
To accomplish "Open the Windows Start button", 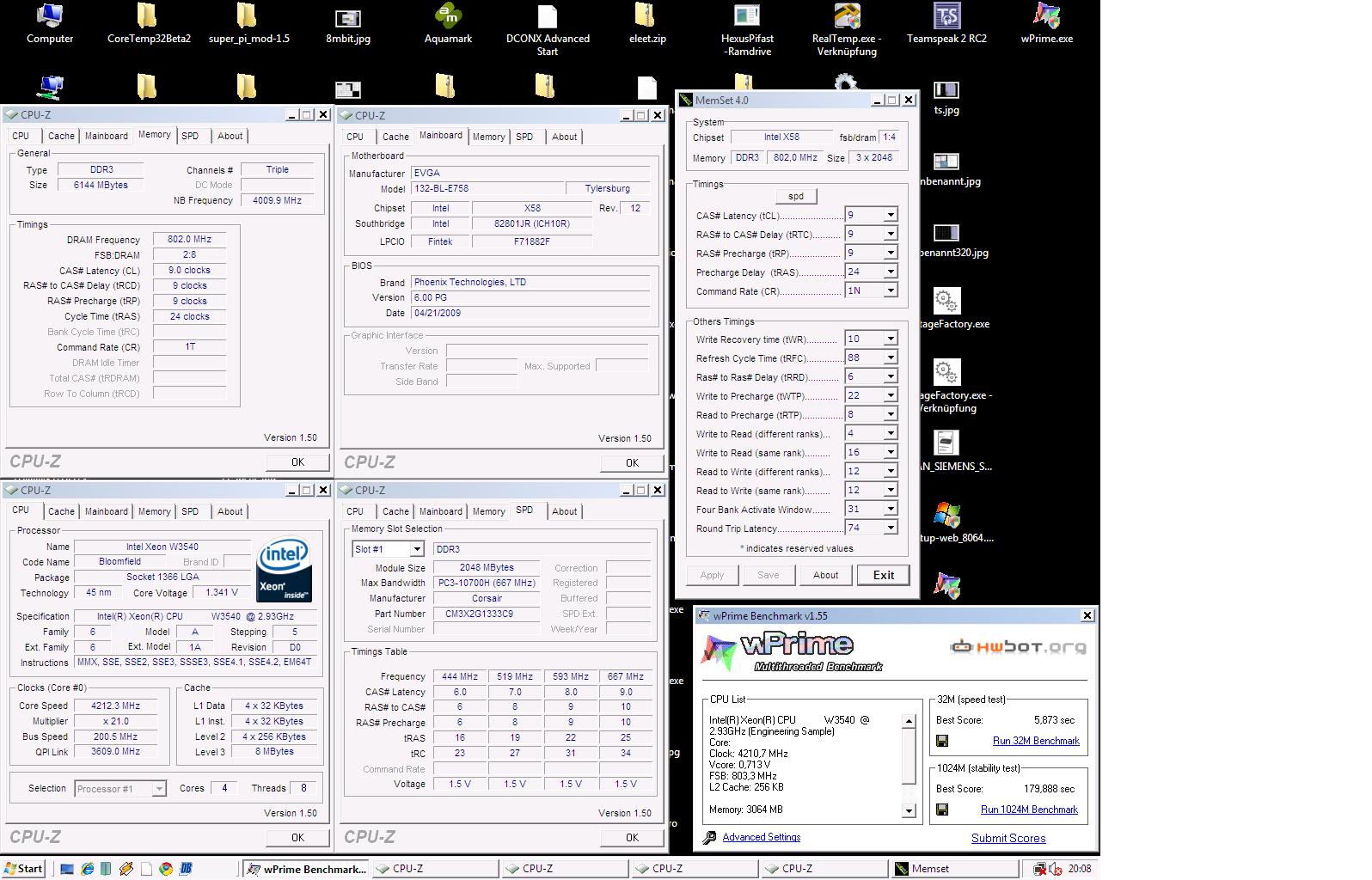I will [23, 869].
